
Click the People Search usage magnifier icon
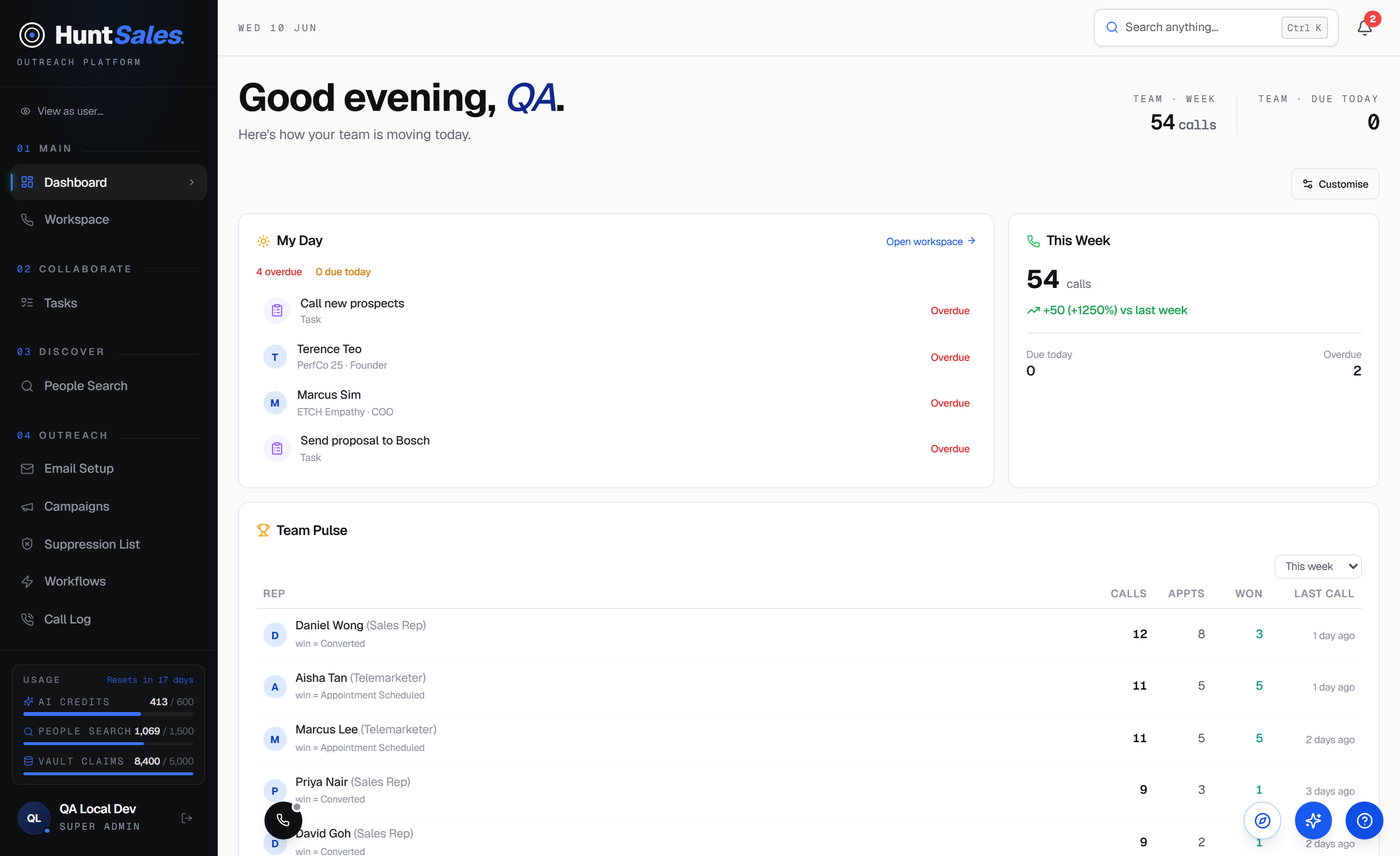point(28,731)
